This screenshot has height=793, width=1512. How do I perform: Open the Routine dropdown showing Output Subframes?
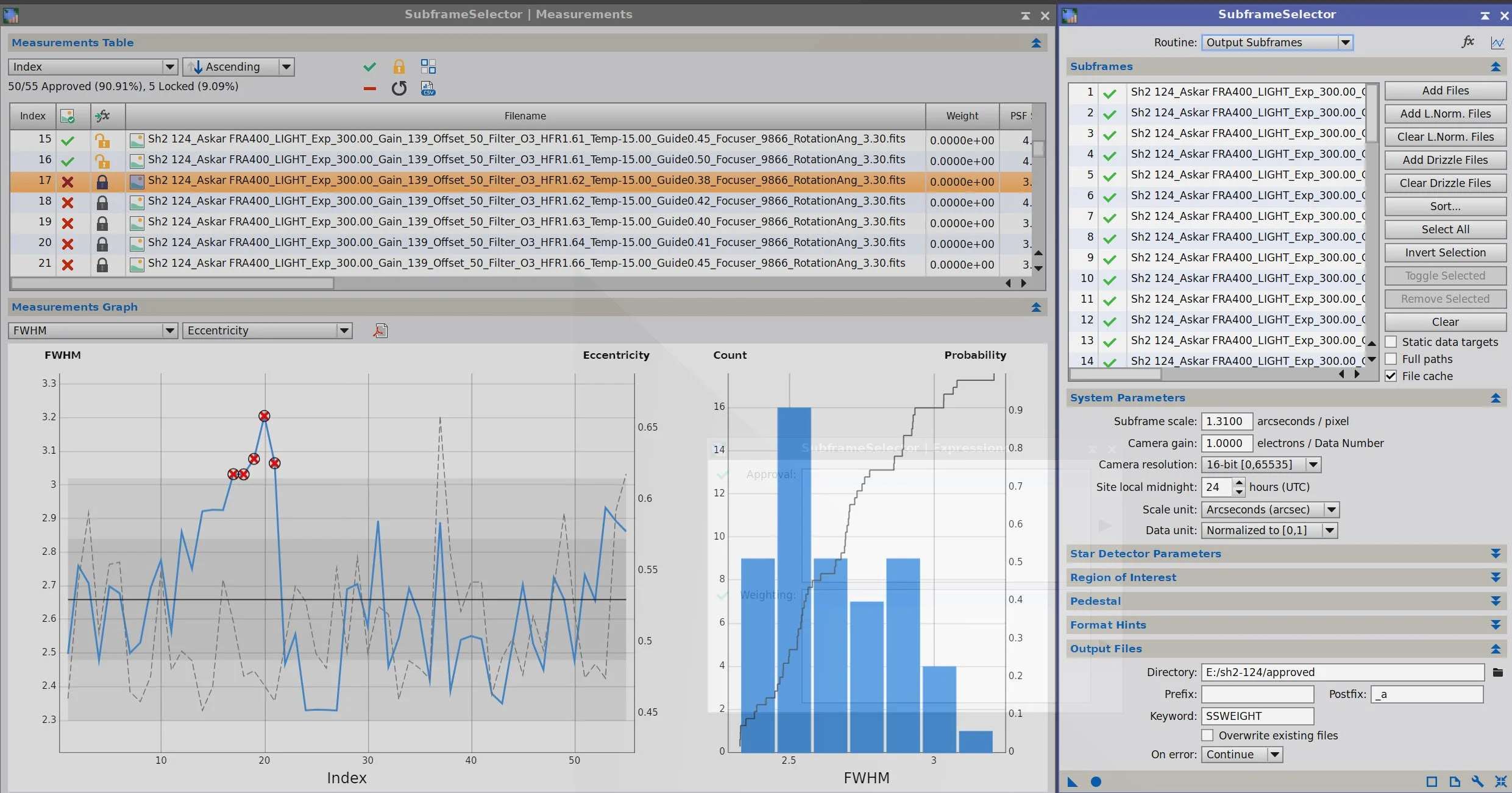click(x=1277, y=43)
